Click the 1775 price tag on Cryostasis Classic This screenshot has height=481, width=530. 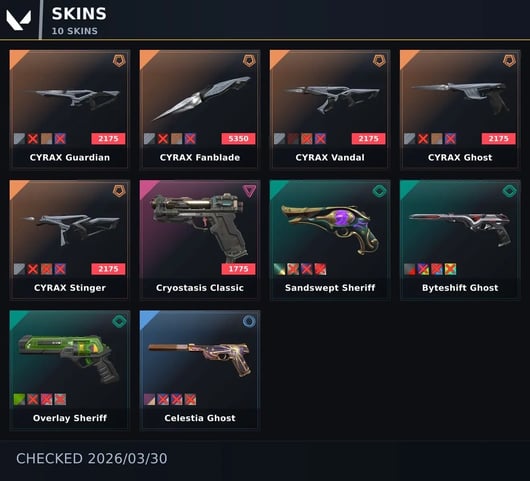pyautogui.click(x=238, y=269)
